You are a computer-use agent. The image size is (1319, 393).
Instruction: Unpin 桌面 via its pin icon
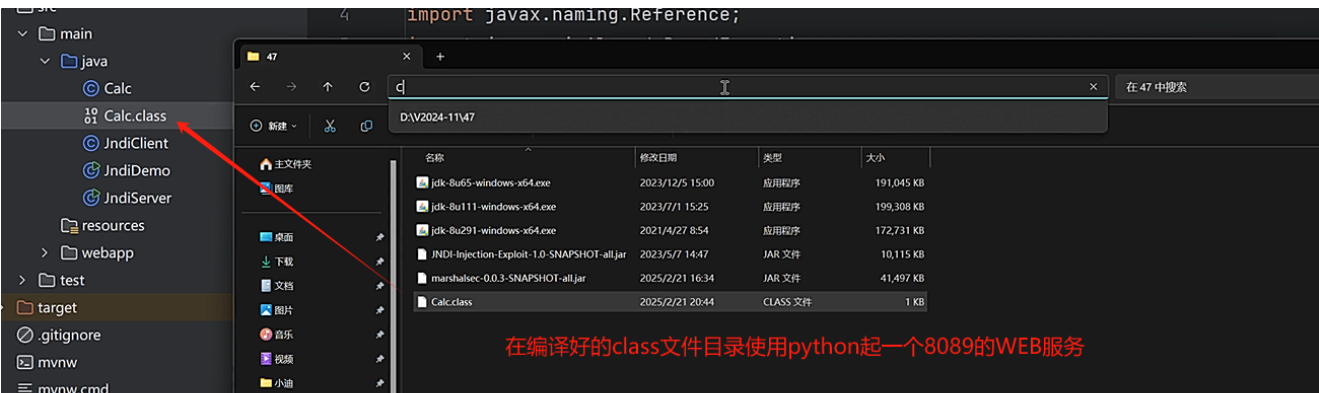[x=379, y=237]
